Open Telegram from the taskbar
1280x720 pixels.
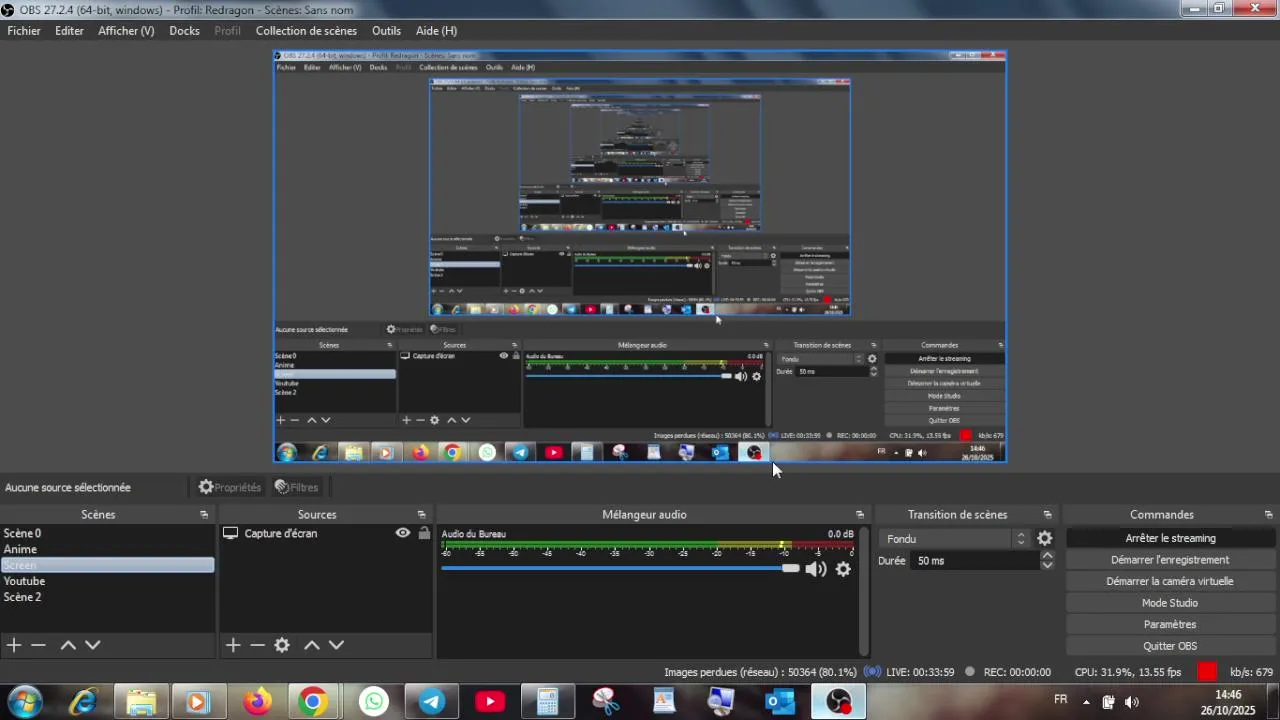[431, 702]
